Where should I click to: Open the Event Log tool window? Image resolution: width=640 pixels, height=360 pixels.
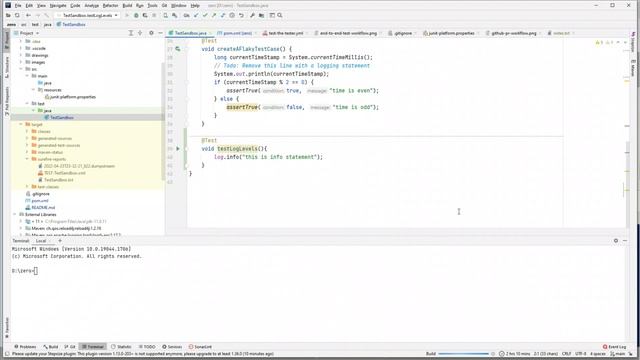pos(615,347)
